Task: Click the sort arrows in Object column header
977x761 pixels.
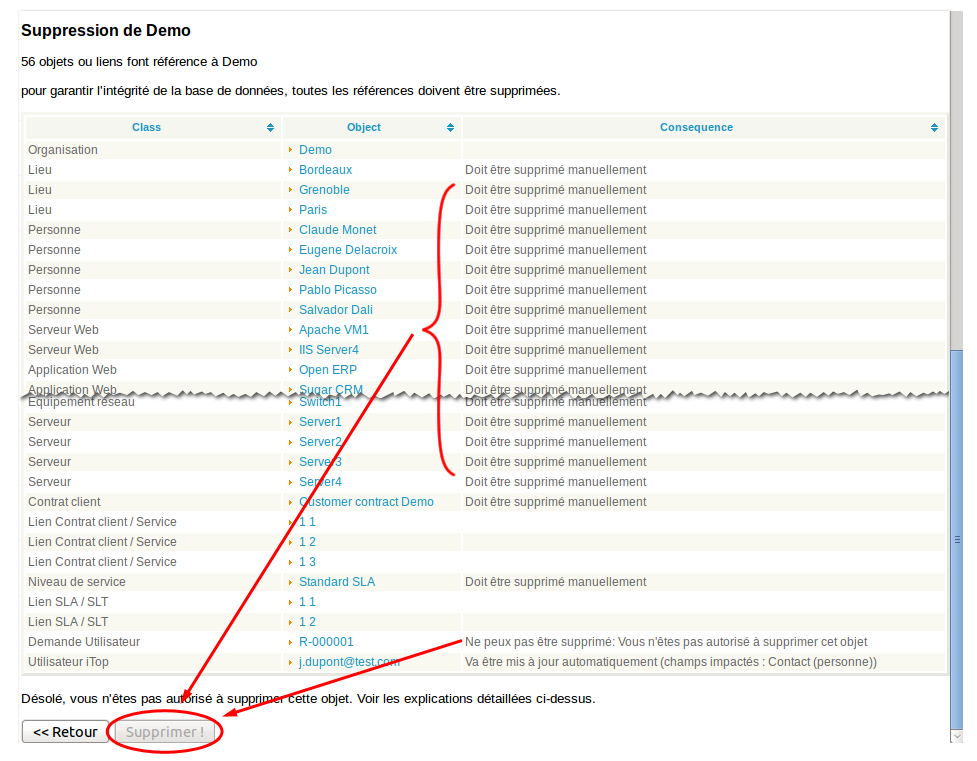Action: click(x=451, y=128)
